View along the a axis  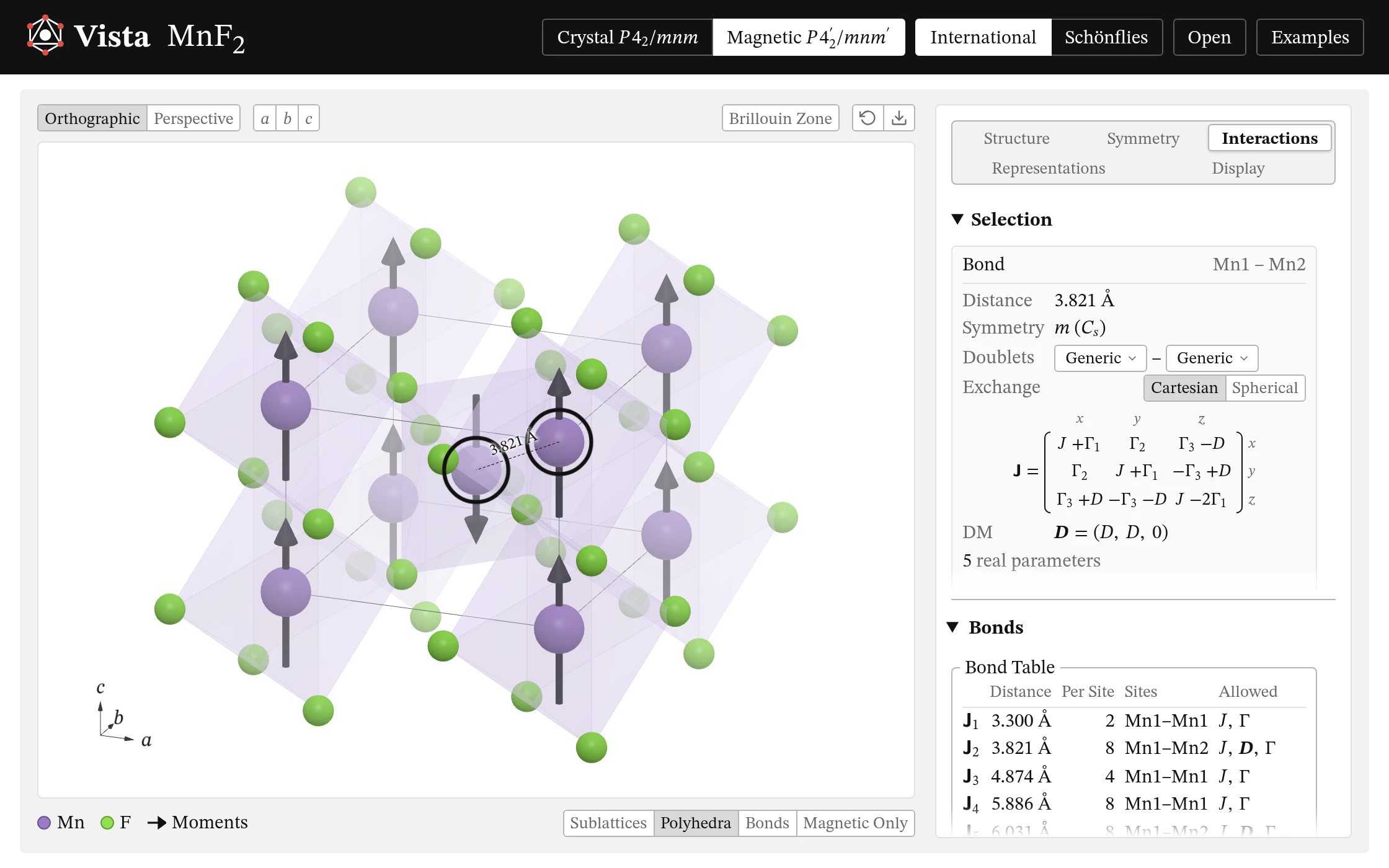pyautogui.click(x=265, y=118)
